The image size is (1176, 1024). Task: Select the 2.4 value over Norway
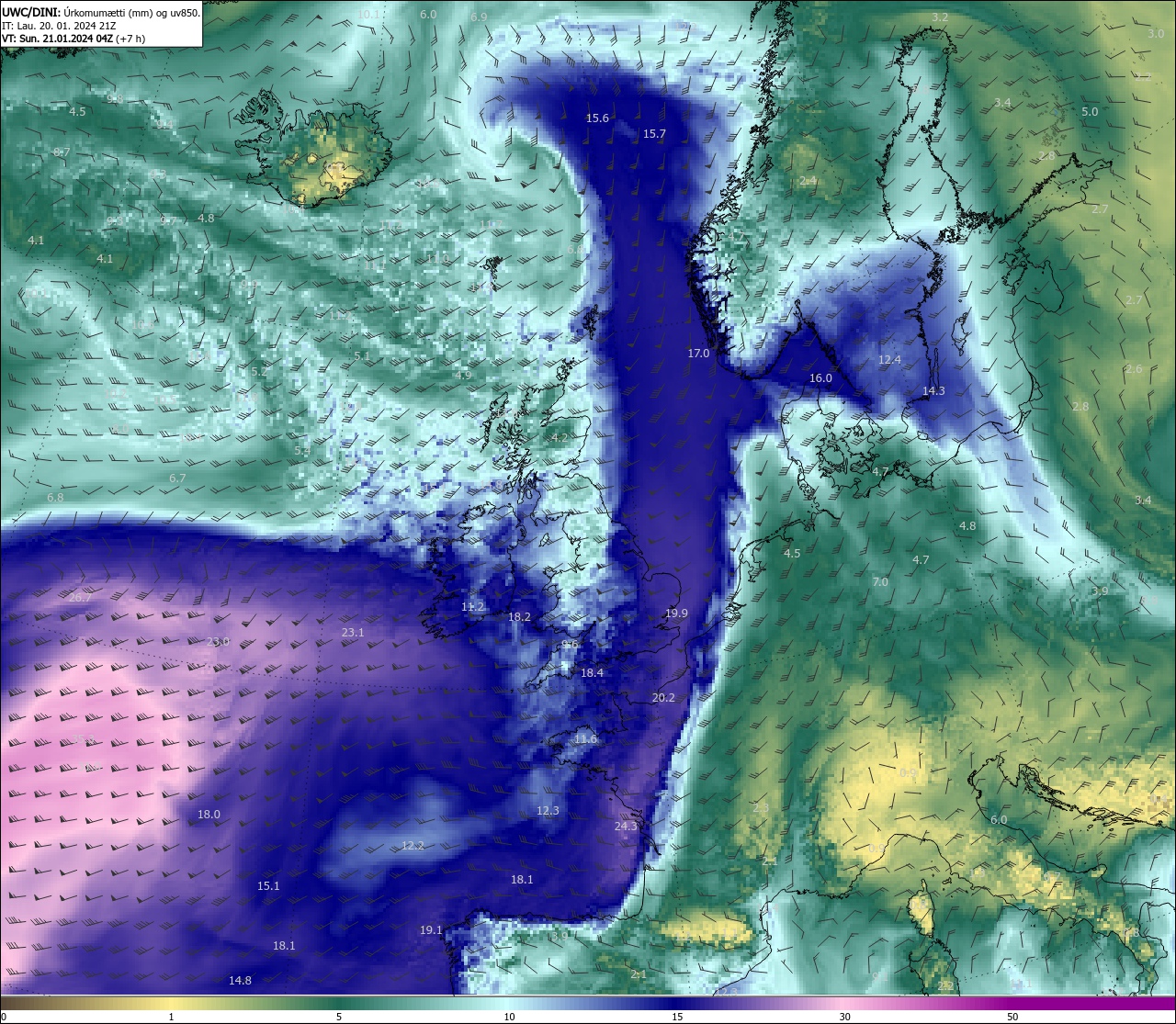[808, 181]
